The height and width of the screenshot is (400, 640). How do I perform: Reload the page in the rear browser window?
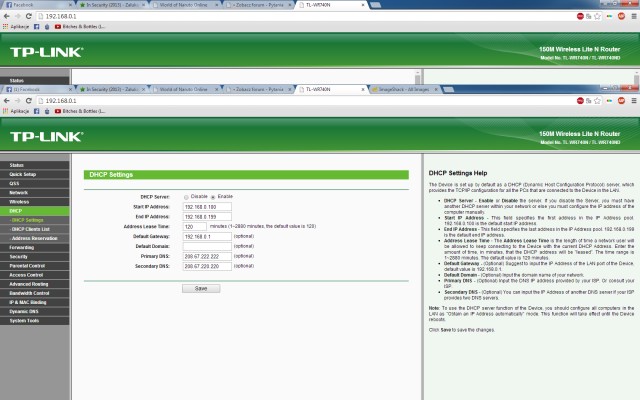pos(29,16)
